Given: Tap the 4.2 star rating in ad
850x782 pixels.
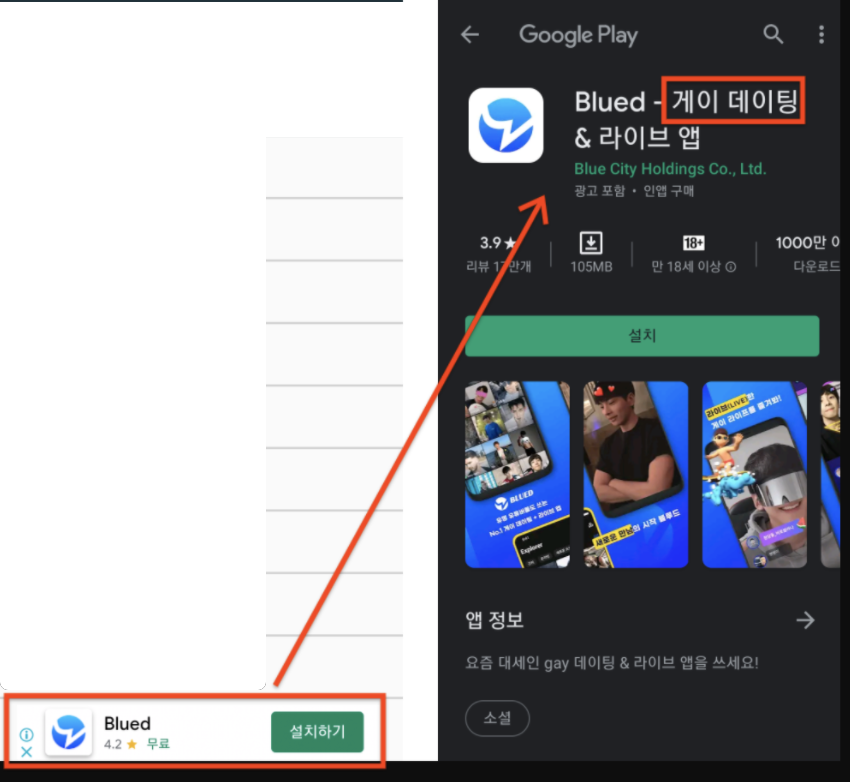Looking at the screenshot, I should coord(120,744).
